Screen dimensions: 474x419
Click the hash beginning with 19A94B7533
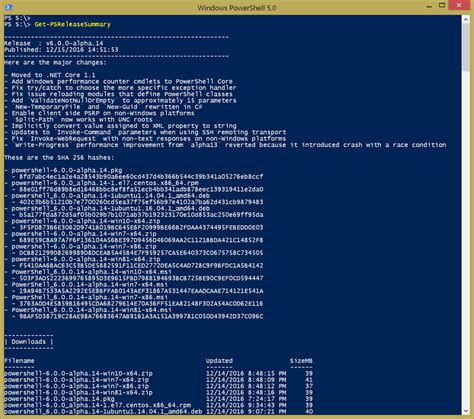click(141, 291)
